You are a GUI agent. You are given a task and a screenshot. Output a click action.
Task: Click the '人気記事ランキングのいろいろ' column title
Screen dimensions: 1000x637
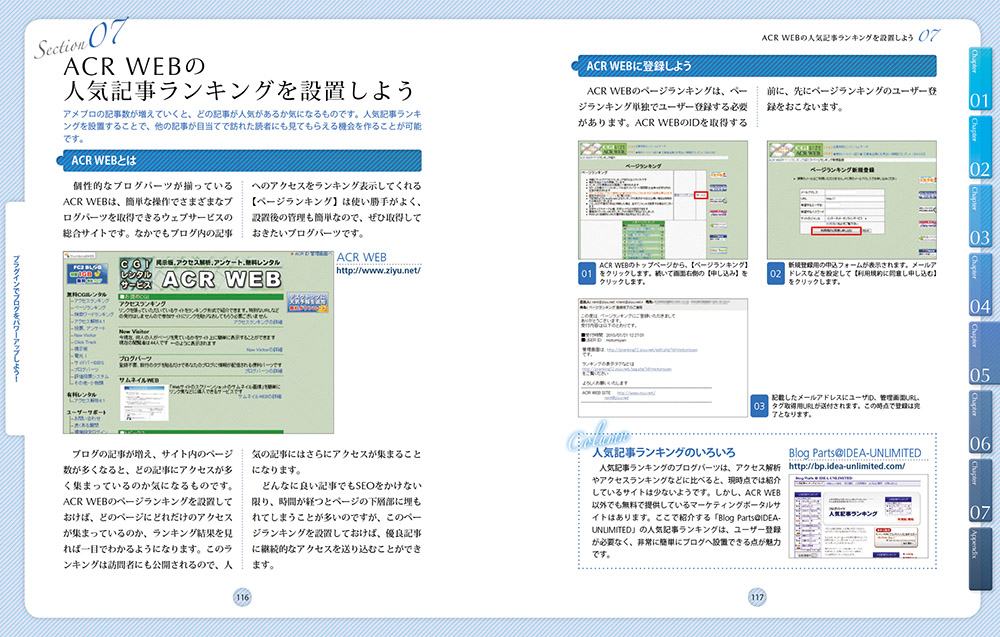coord(663,452)
